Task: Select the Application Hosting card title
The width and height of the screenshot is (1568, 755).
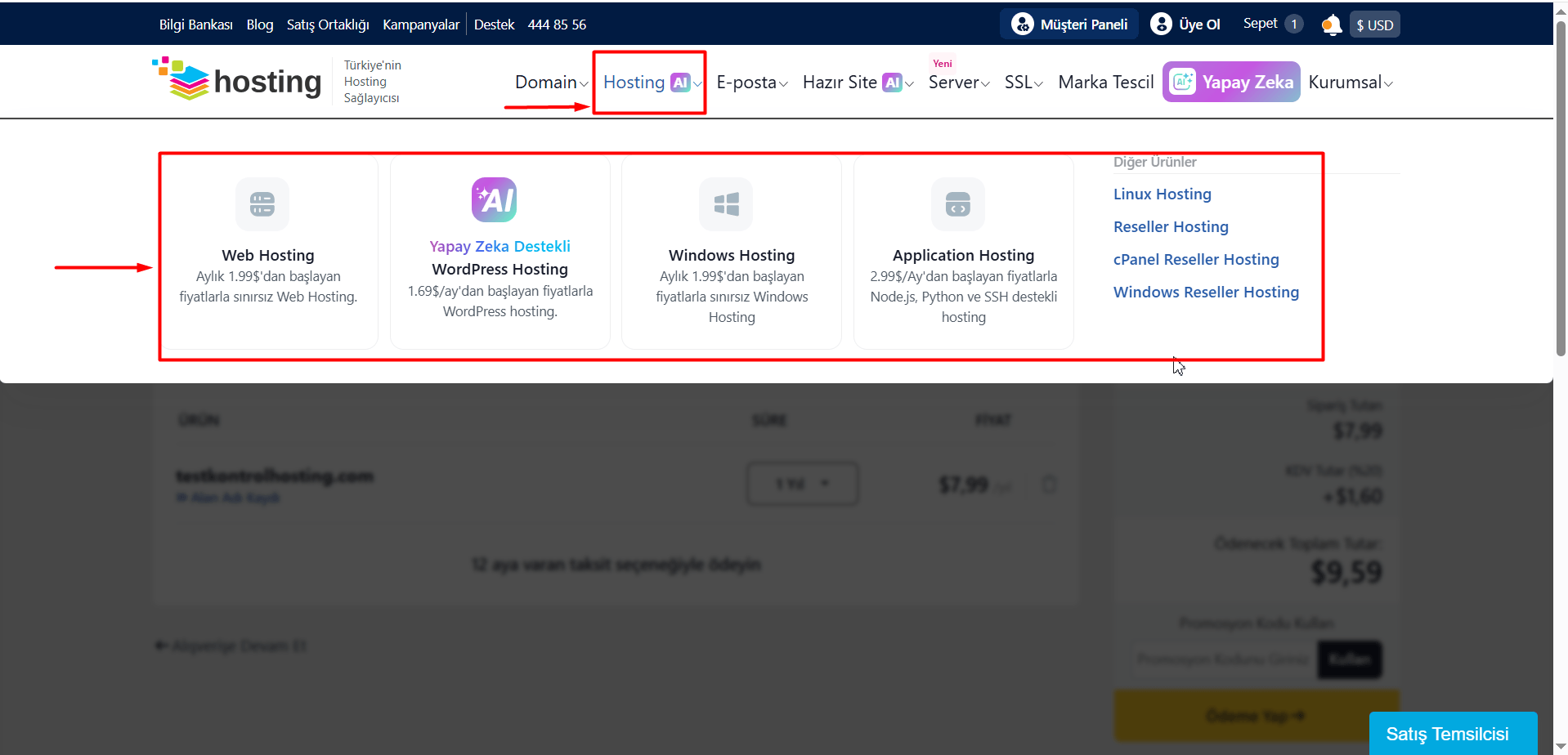Action: point(964,256)
